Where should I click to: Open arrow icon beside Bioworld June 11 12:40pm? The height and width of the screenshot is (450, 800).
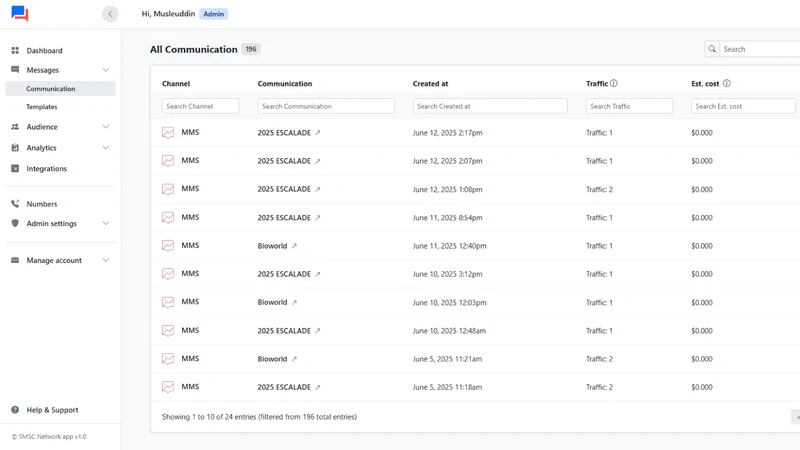point(294,246)
